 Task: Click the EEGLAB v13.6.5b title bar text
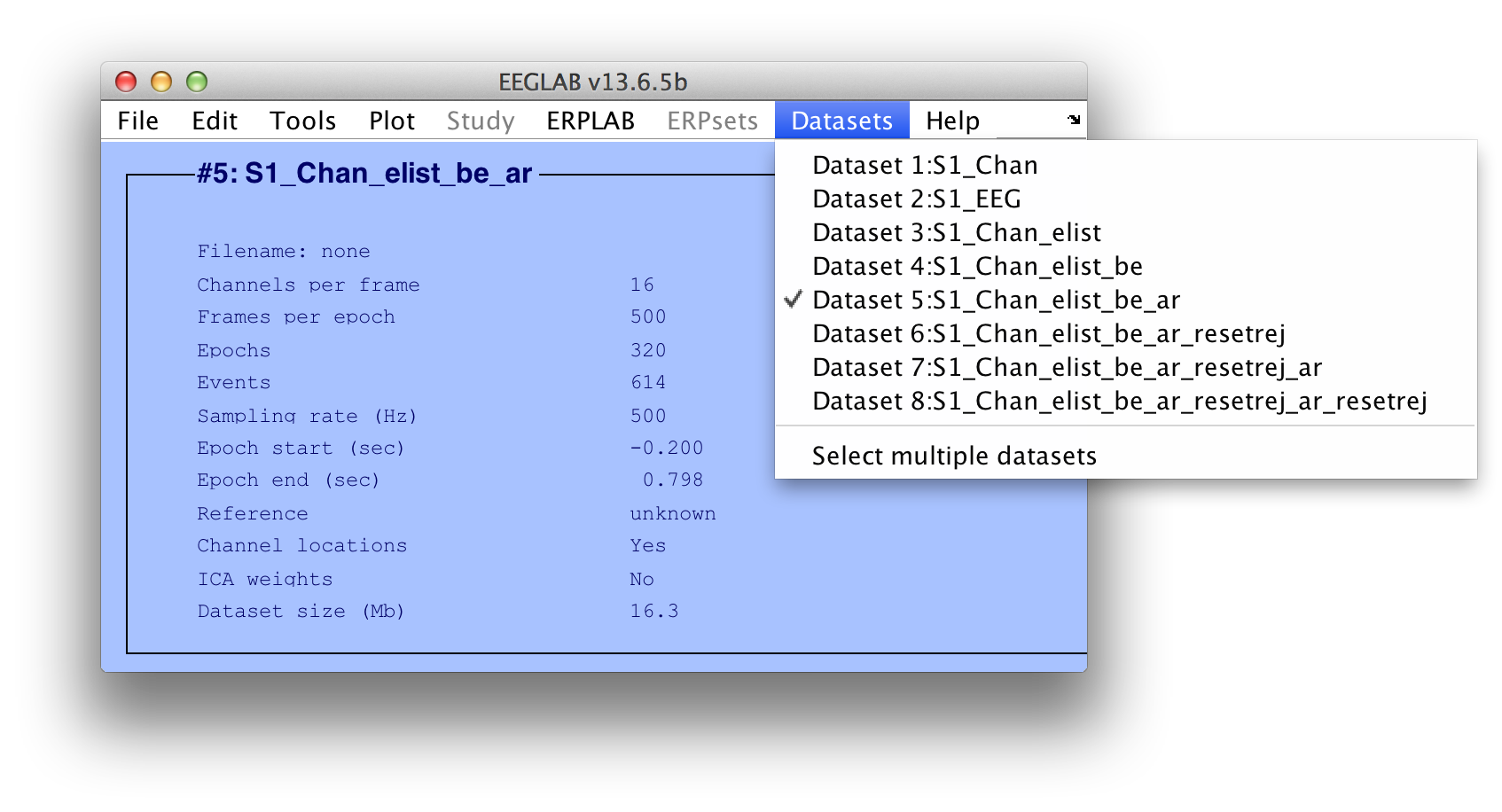(593, 82)
